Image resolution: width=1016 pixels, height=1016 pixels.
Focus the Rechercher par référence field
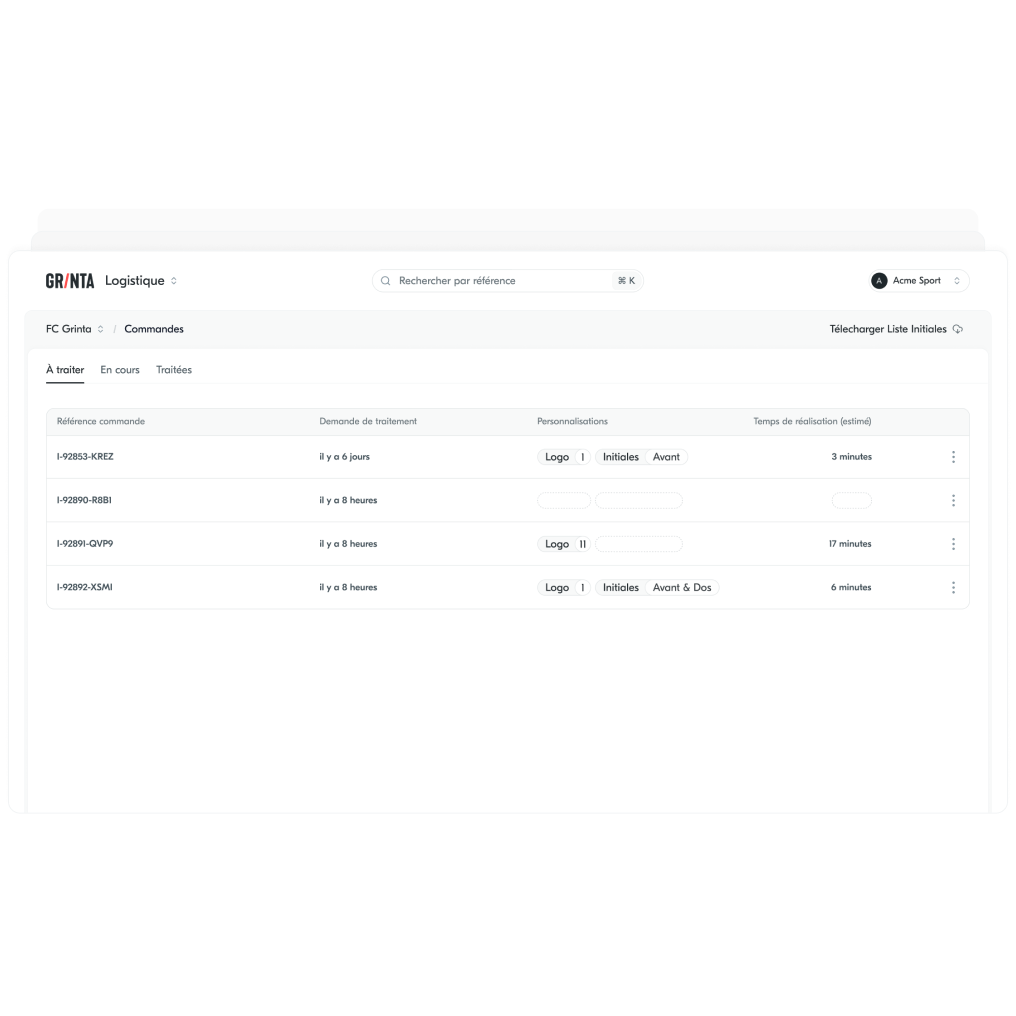(x=500, y=281)
